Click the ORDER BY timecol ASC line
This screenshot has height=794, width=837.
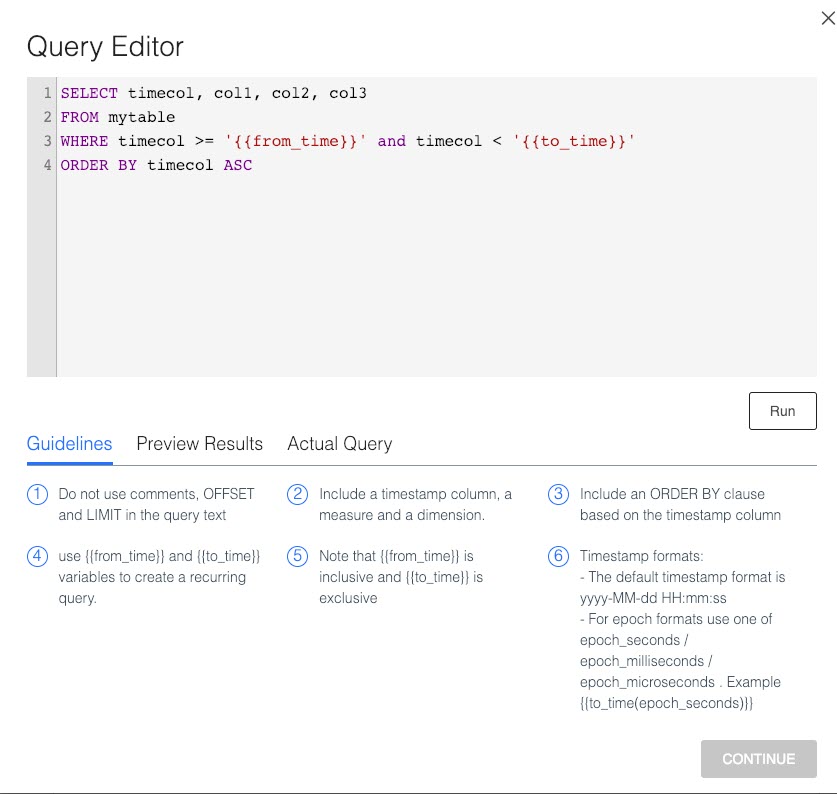156,165
